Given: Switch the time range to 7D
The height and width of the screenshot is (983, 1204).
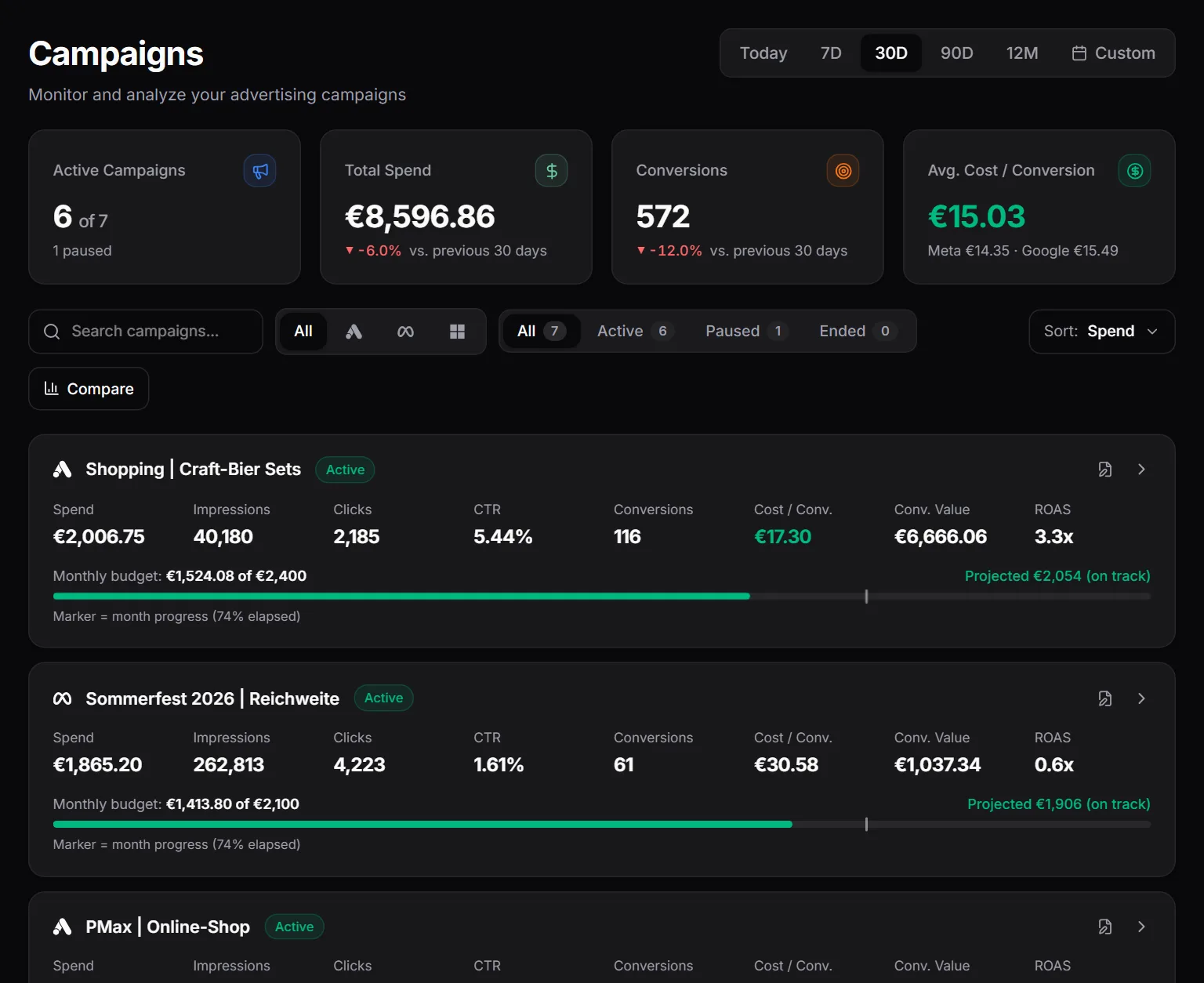Looking at the screenshot, I should tap(831, 53).
